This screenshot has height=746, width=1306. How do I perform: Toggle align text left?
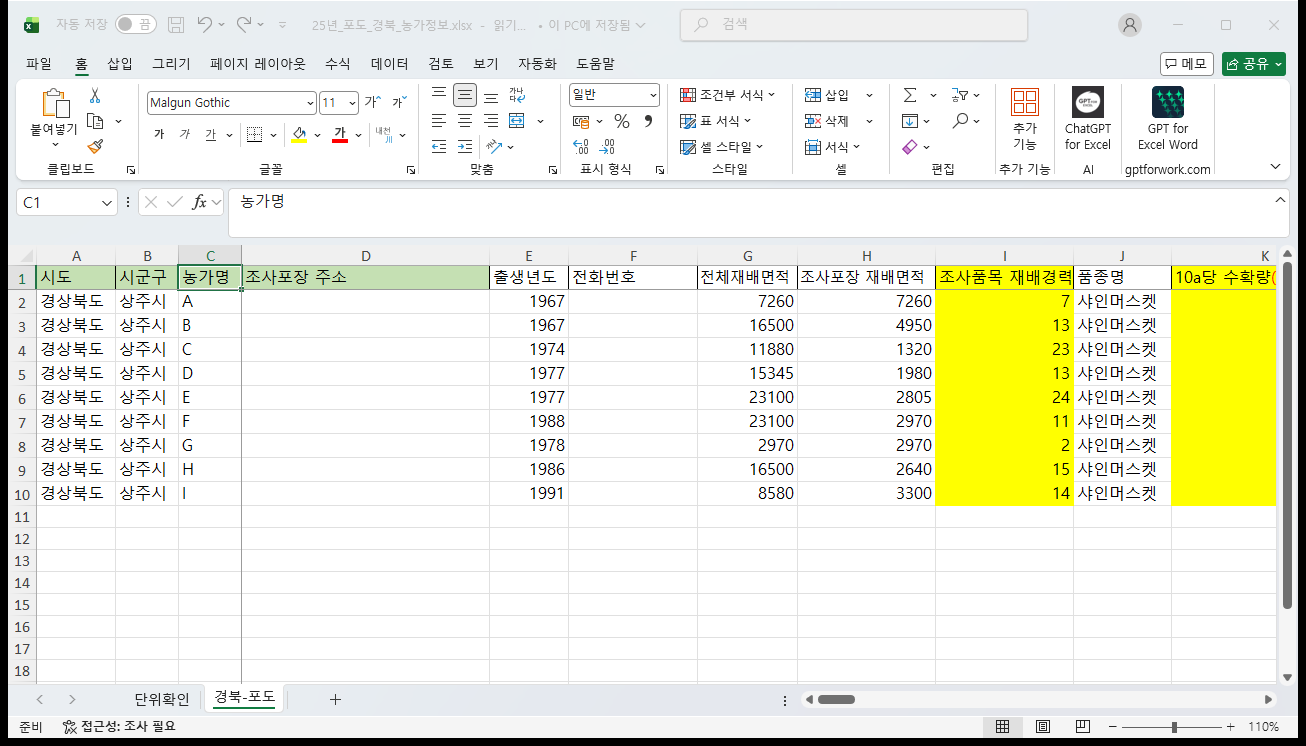439,121
